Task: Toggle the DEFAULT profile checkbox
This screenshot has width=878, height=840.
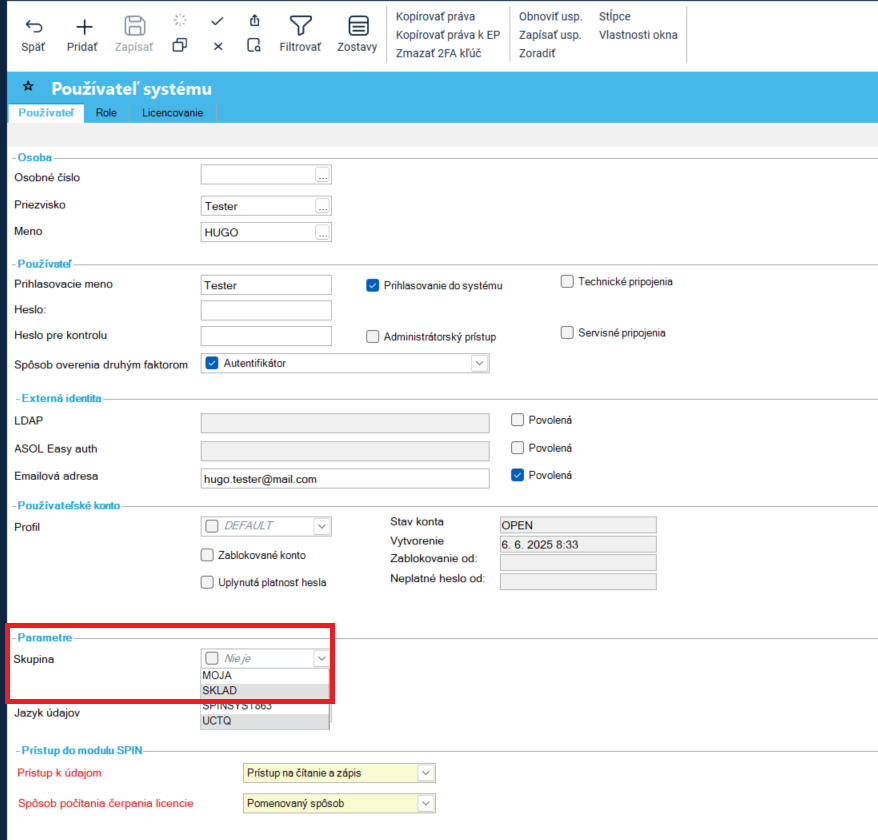Action: click(212, 526)
